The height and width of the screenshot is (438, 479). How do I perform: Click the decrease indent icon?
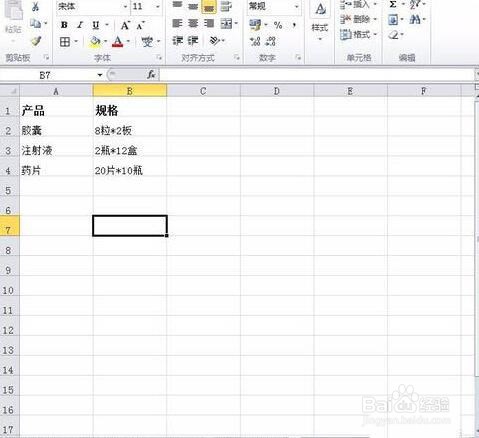pos(177,41)
